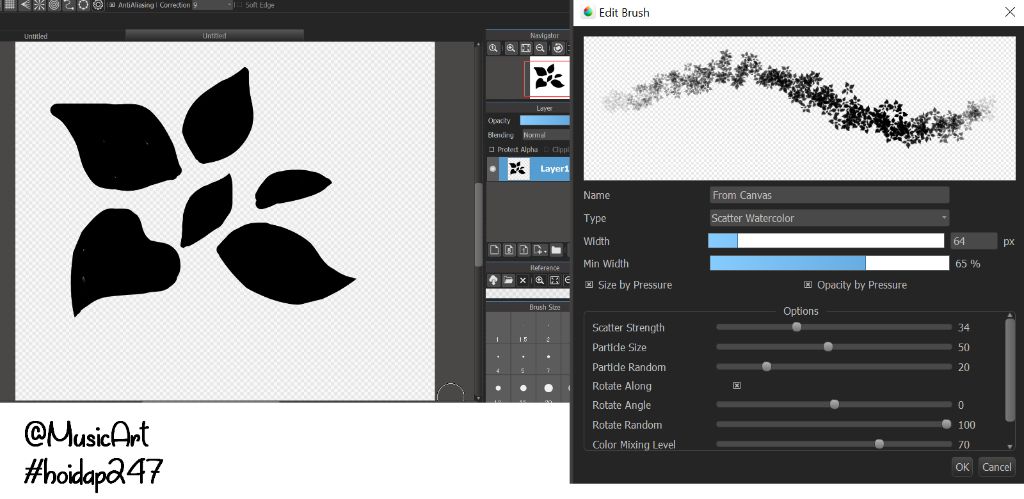The height and width of the screenshot is (499, 1024).
Task: Switch to the first Untitled tab
Action: tap(35, 36)
